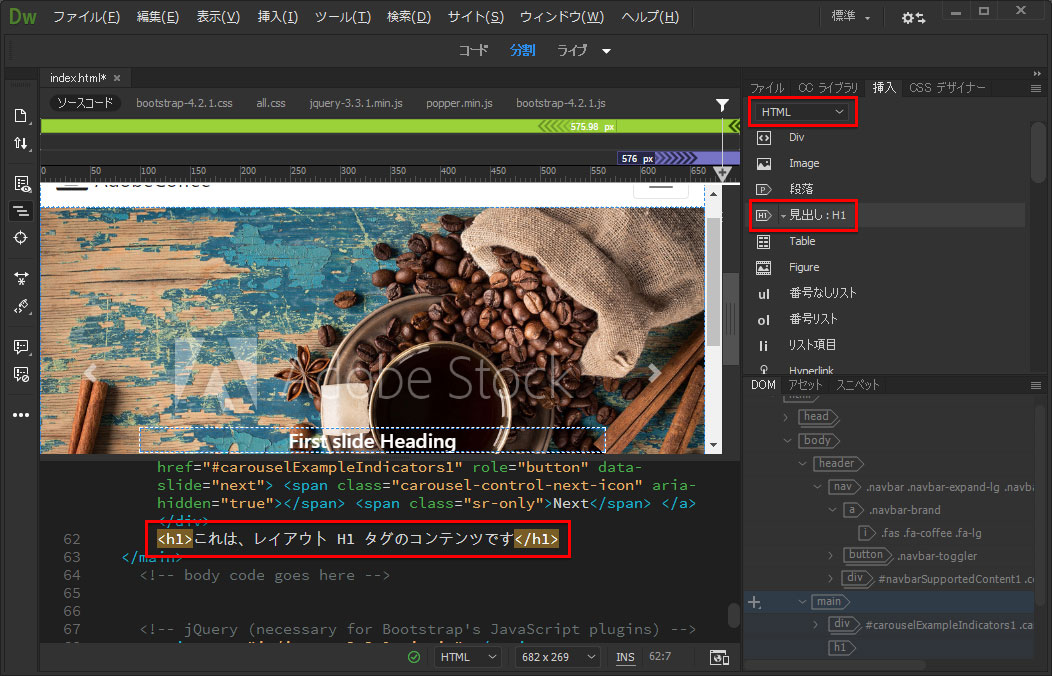
Task: Toggle the INS insert mode indicator
Action: tap(625, 657)
